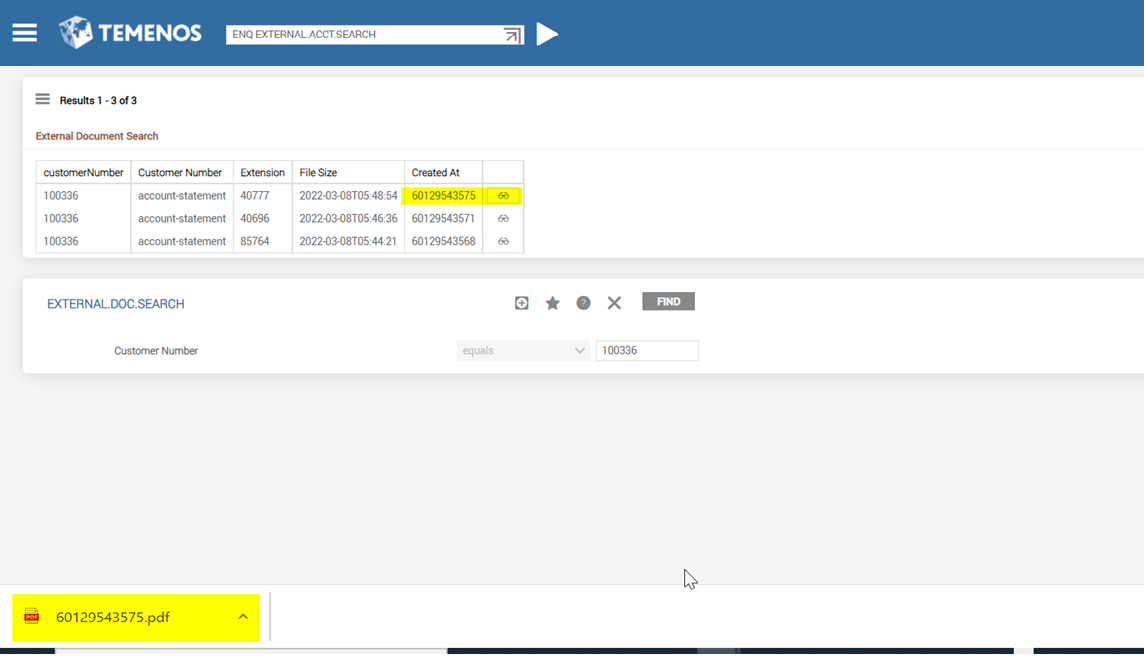Click the add selection criteria plus icon
The height and width of the screenshot is (663, 1144).
pyautogui.click(x=521, y=303)
